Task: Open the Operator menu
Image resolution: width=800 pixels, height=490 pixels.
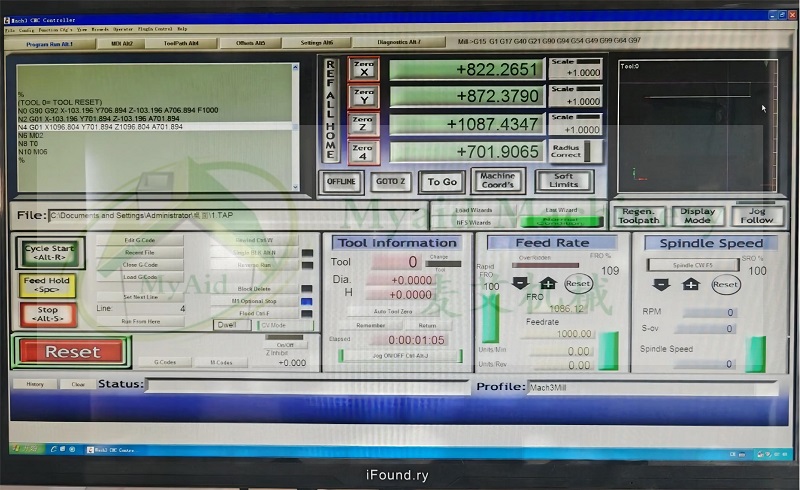Action: [x=122, y=30]
